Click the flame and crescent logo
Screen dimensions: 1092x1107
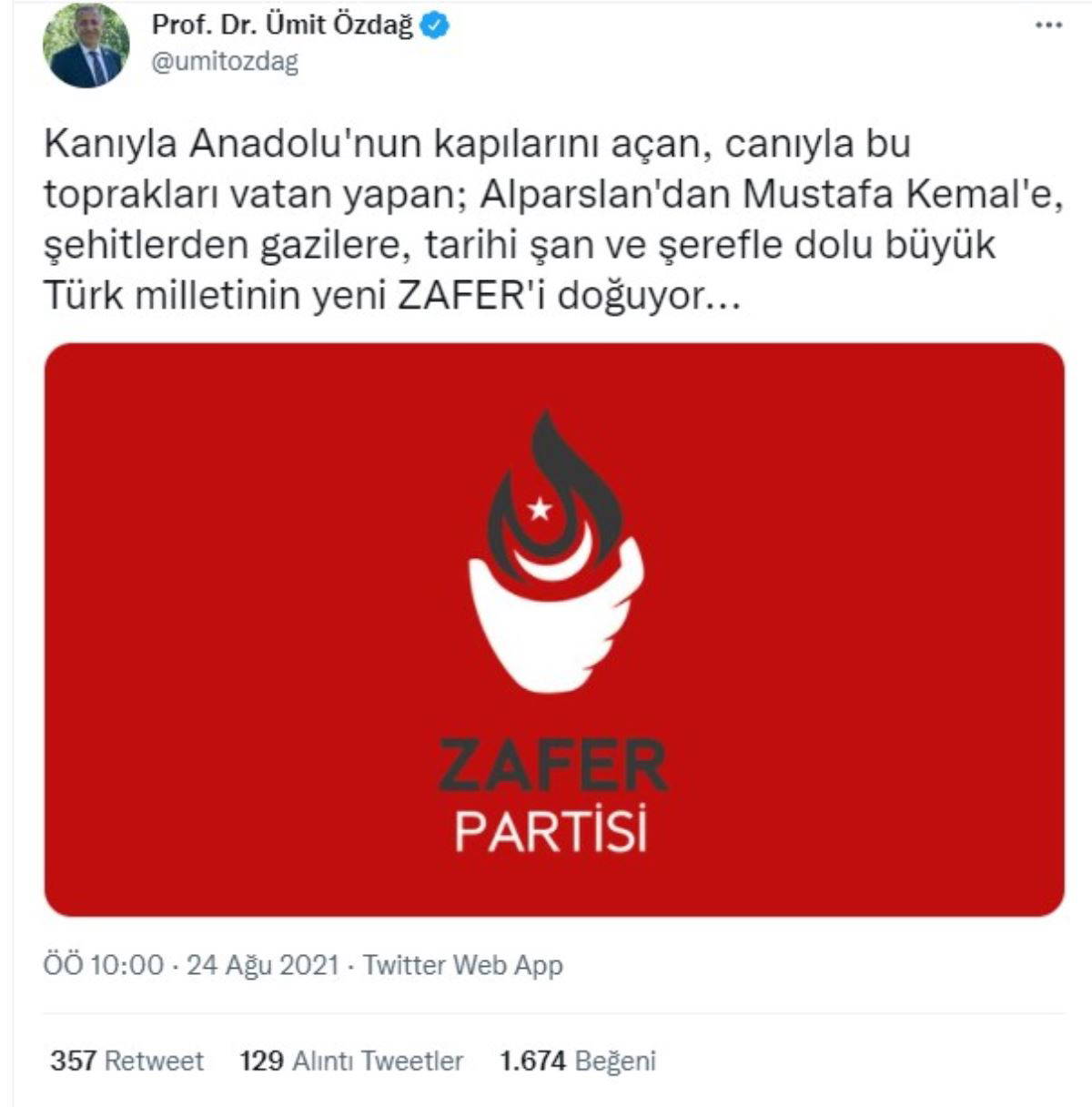[x=555, y=551]
